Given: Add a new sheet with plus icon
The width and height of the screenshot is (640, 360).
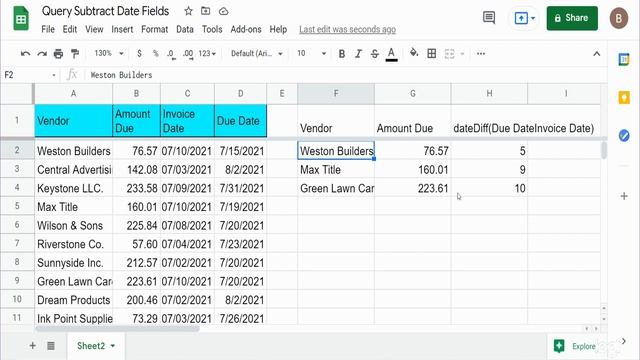Looking at the screenshot, I should coord(33,346).
